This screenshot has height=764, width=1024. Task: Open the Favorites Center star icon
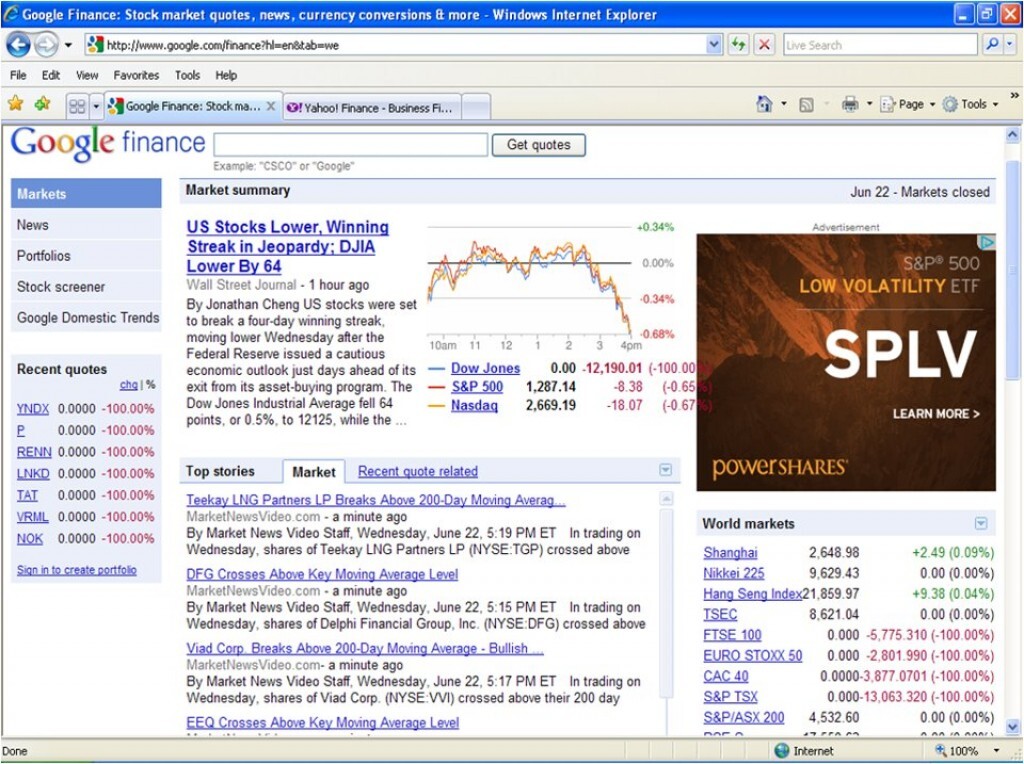click(x=15, y=104)
